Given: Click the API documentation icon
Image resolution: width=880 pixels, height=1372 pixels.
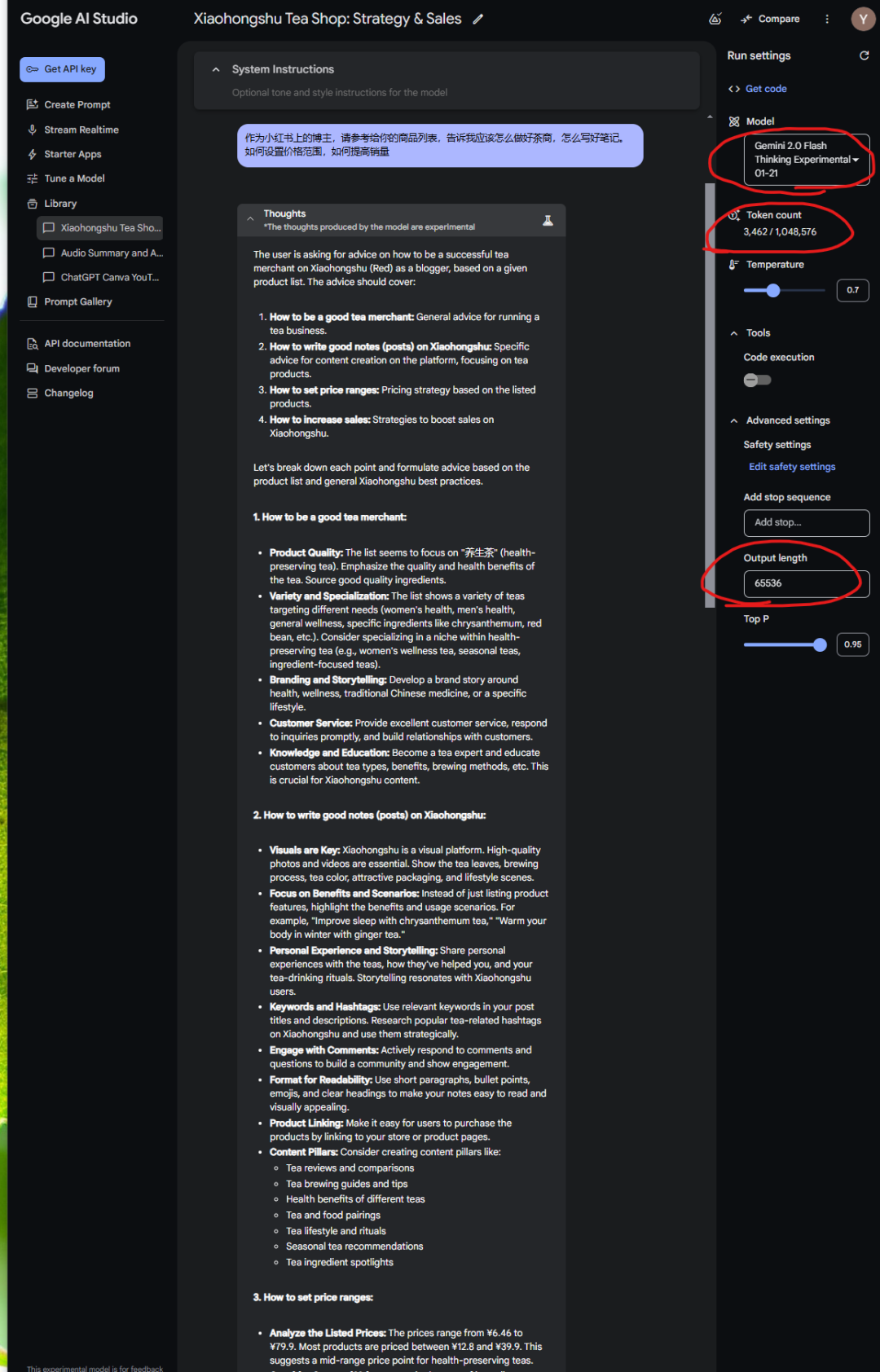Looking at the screenshot, I should pyautogui.click(x=33, y=344).
